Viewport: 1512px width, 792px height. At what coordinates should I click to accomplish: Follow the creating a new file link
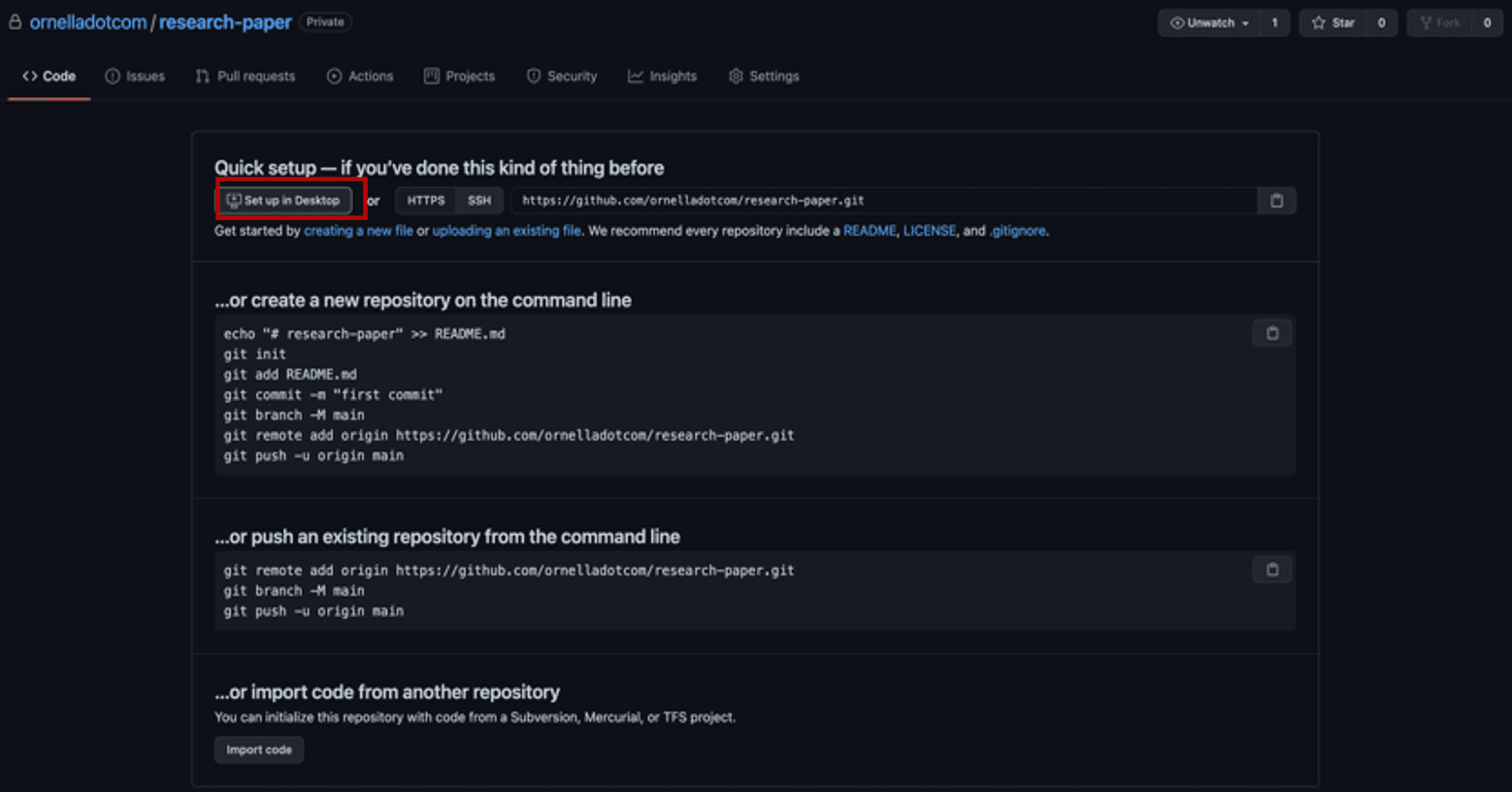(x=358, y=231)
